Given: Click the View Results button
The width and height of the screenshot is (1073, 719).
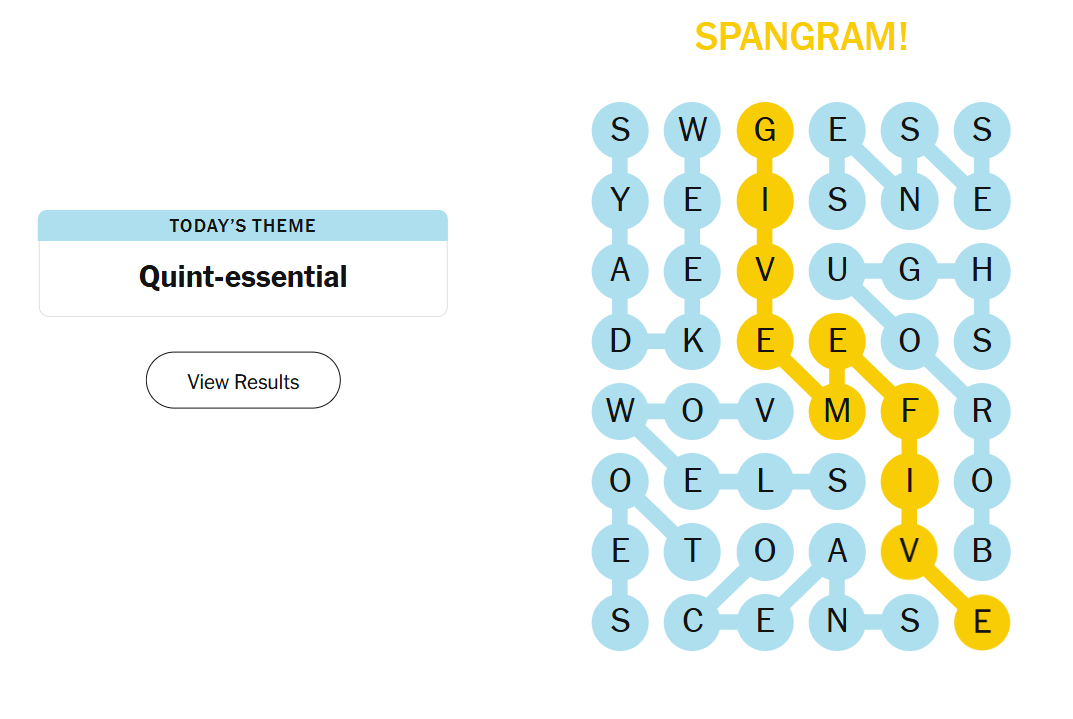Looking at the screenshot, I should tap(243, 381).
